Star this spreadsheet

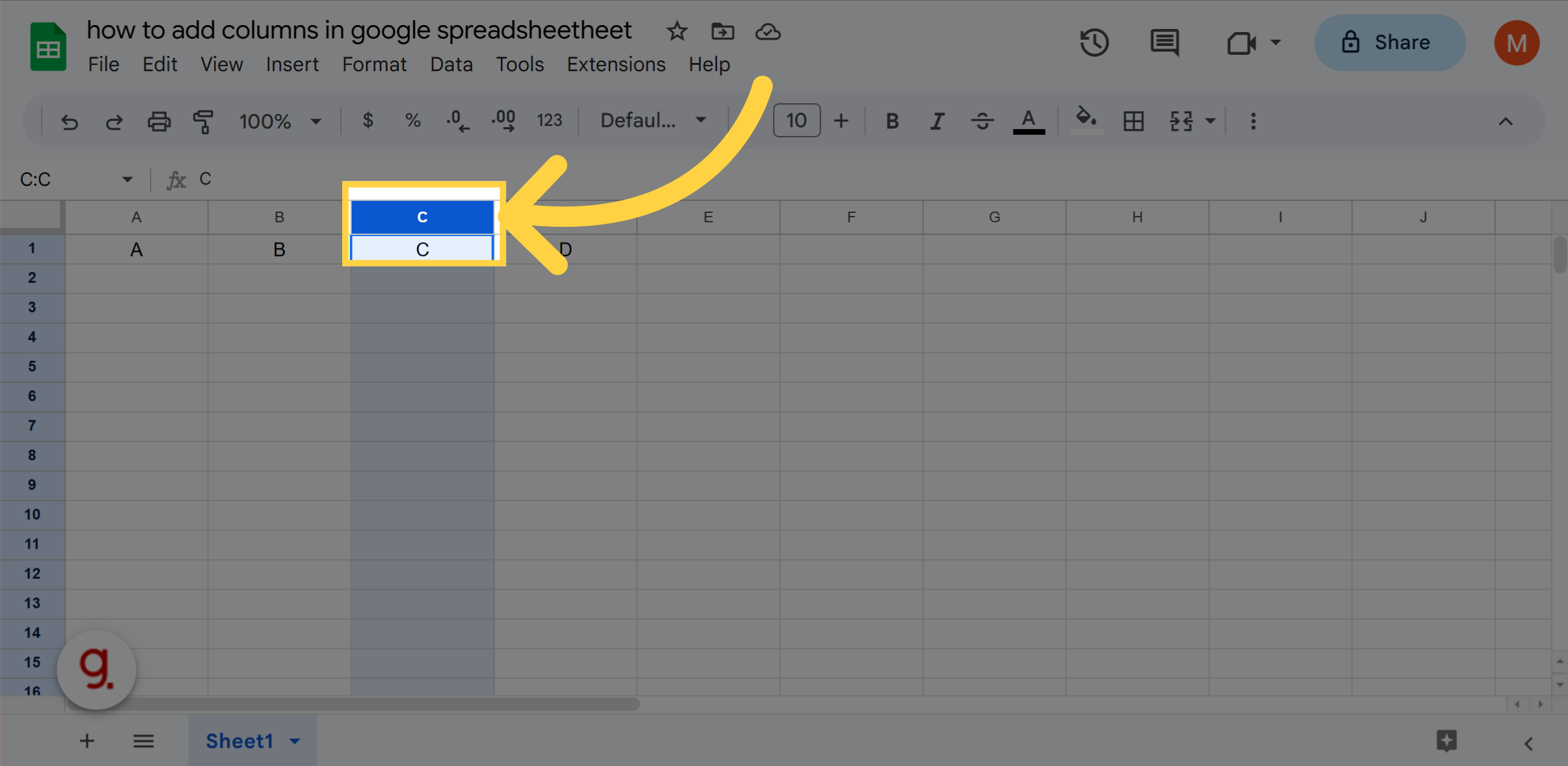[677, 31]
